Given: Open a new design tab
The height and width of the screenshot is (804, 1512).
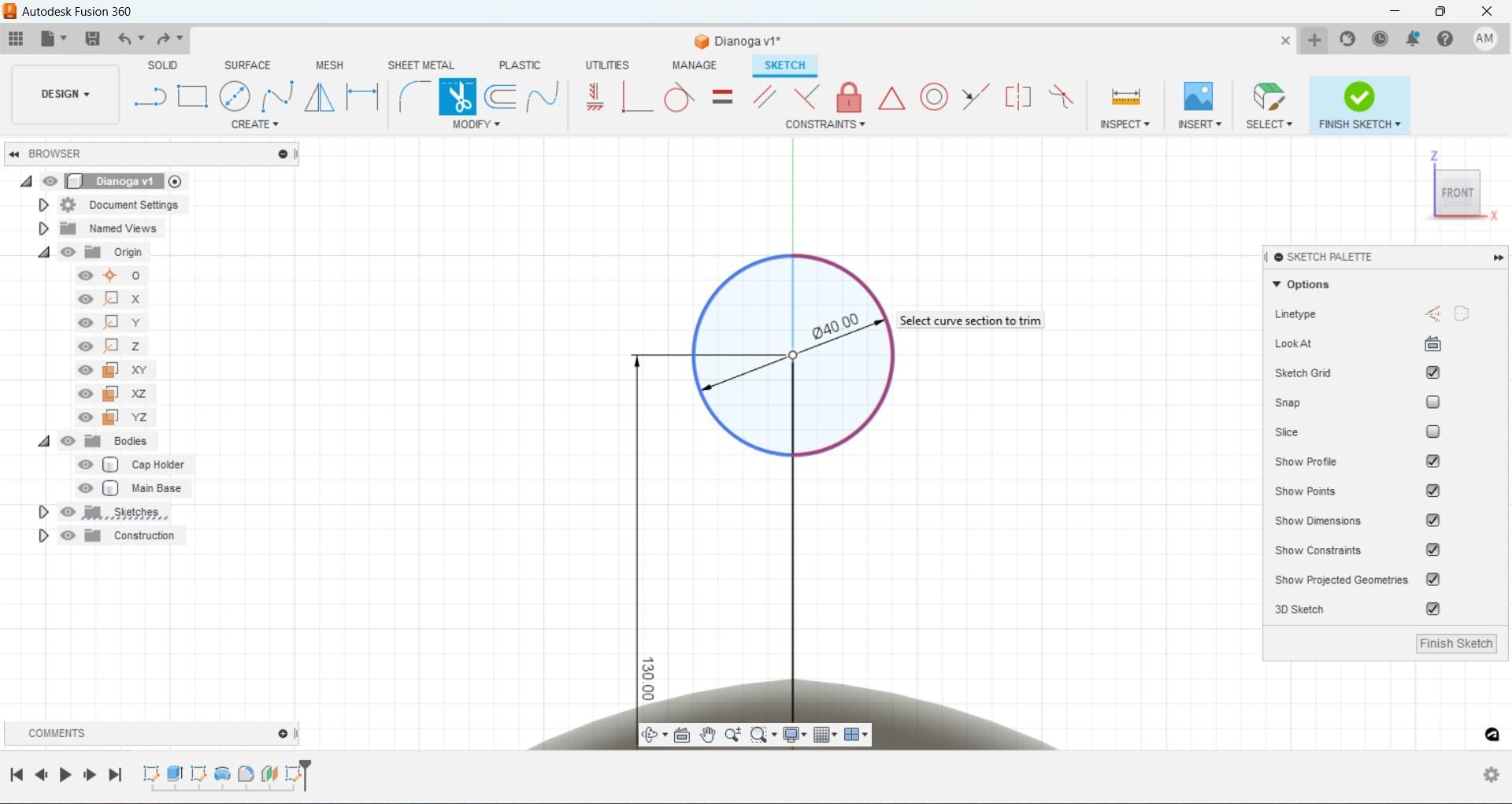Looking at the screenshot, I should click(1314, 39).
